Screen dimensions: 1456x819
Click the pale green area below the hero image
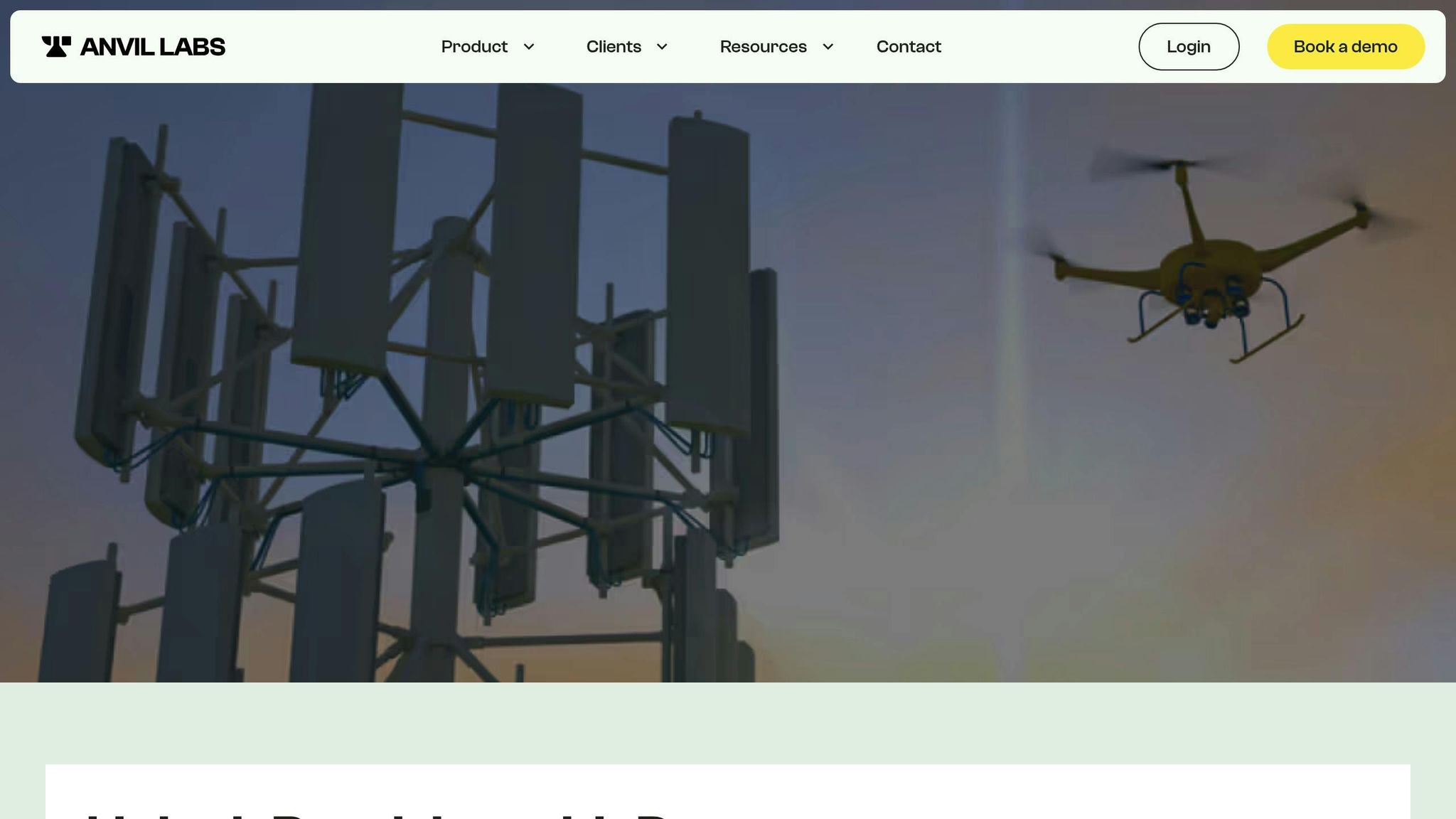pos(728,722)
